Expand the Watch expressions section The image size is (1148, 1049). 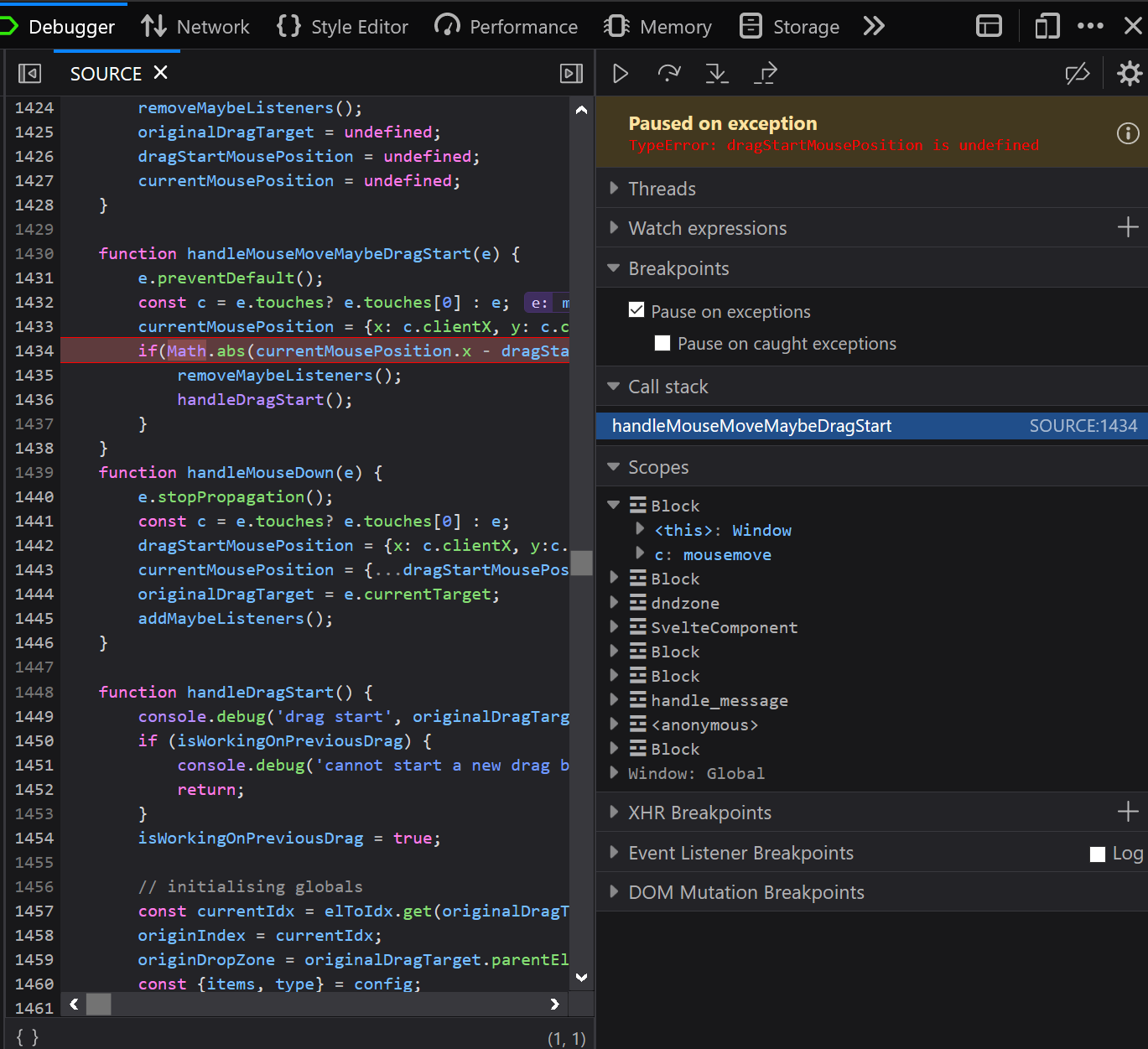[613, 228]
